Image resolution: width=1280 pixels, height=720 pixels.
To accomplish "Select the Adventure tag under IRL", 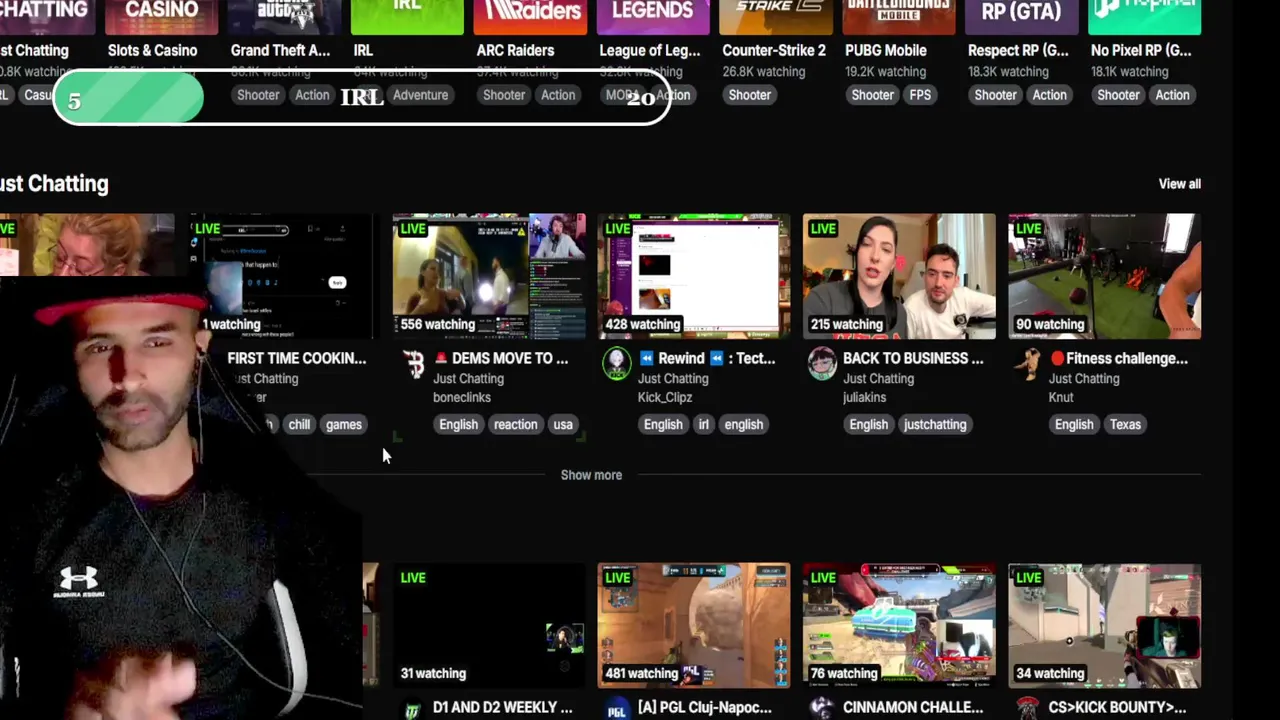I will pyautogui.click(x=420, y=95).
